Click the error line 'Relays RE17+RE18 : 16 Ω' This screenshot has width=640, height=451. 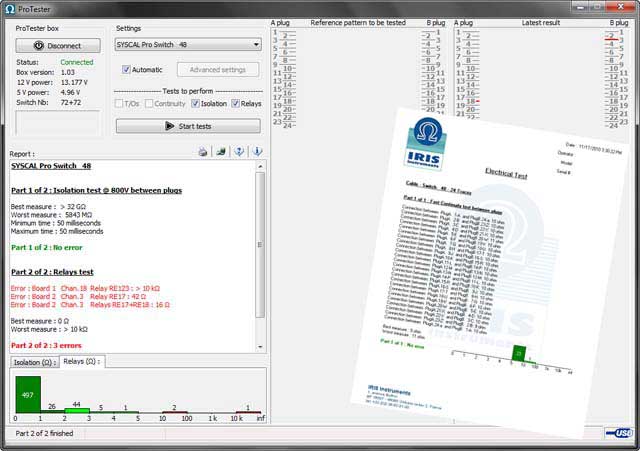(x=90, y=305)
